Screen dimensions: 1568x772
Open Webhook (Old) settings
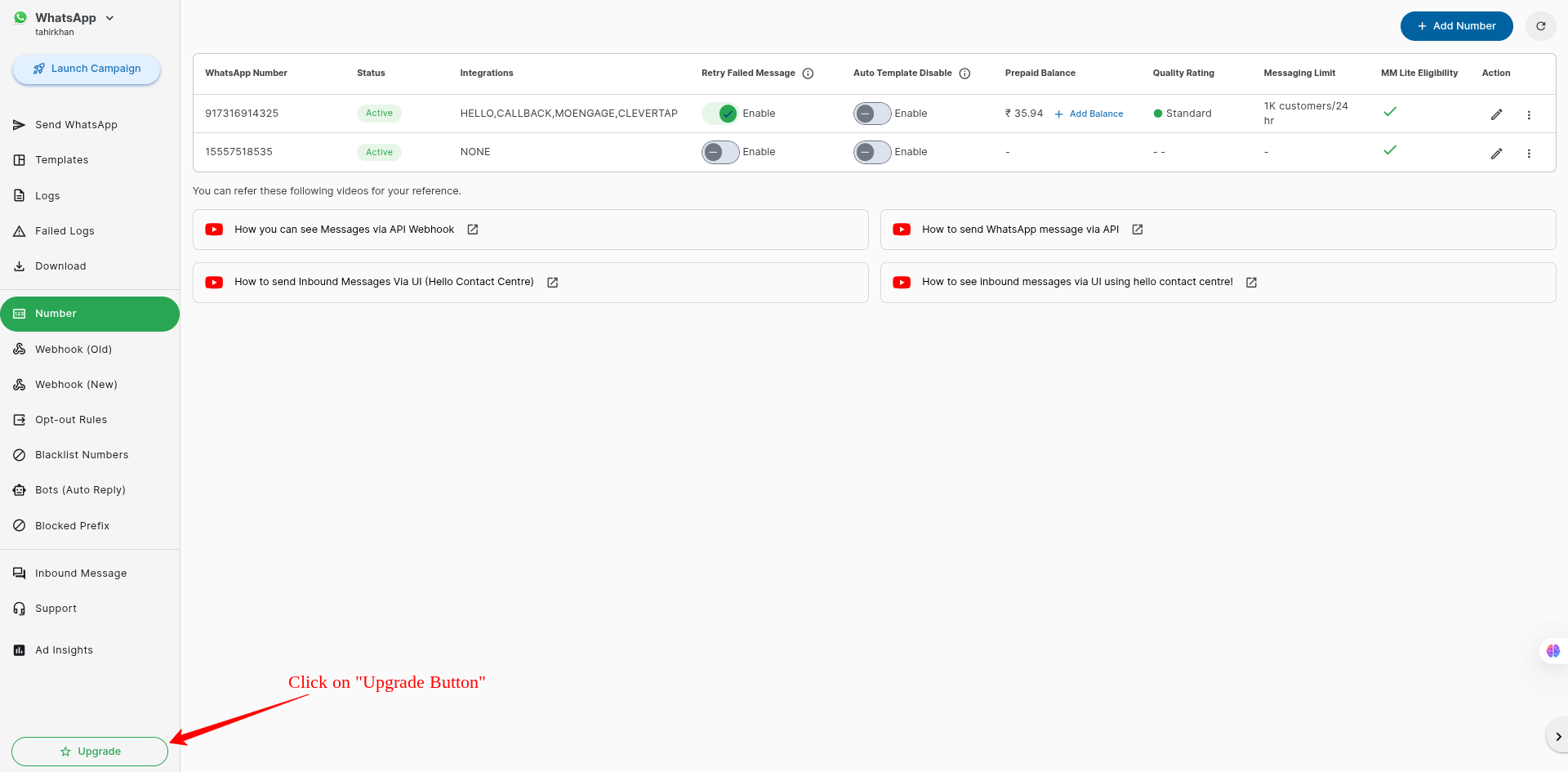(x=90, y=350)
